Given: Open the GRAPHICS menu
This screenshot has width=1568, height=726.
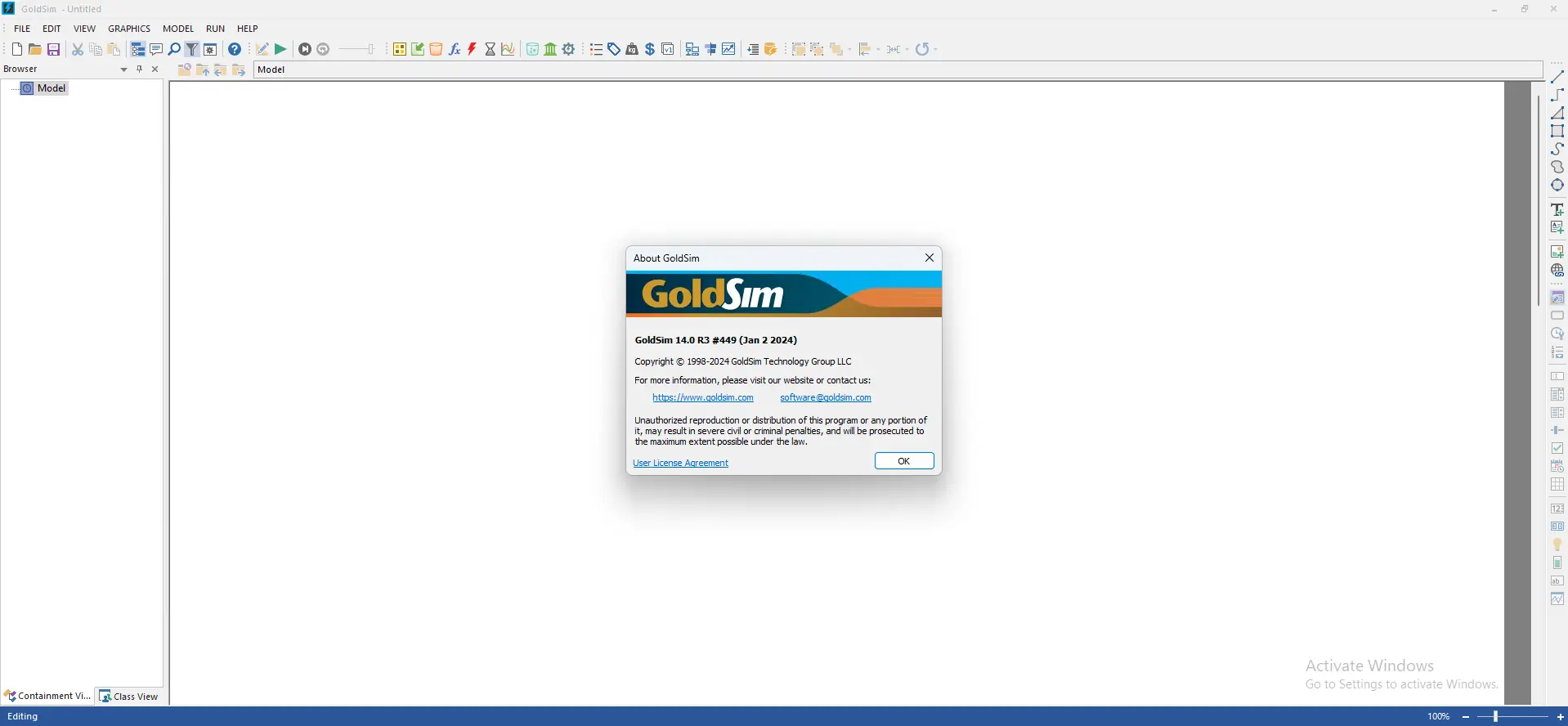Looking at the screenshot, I should 129,29.
